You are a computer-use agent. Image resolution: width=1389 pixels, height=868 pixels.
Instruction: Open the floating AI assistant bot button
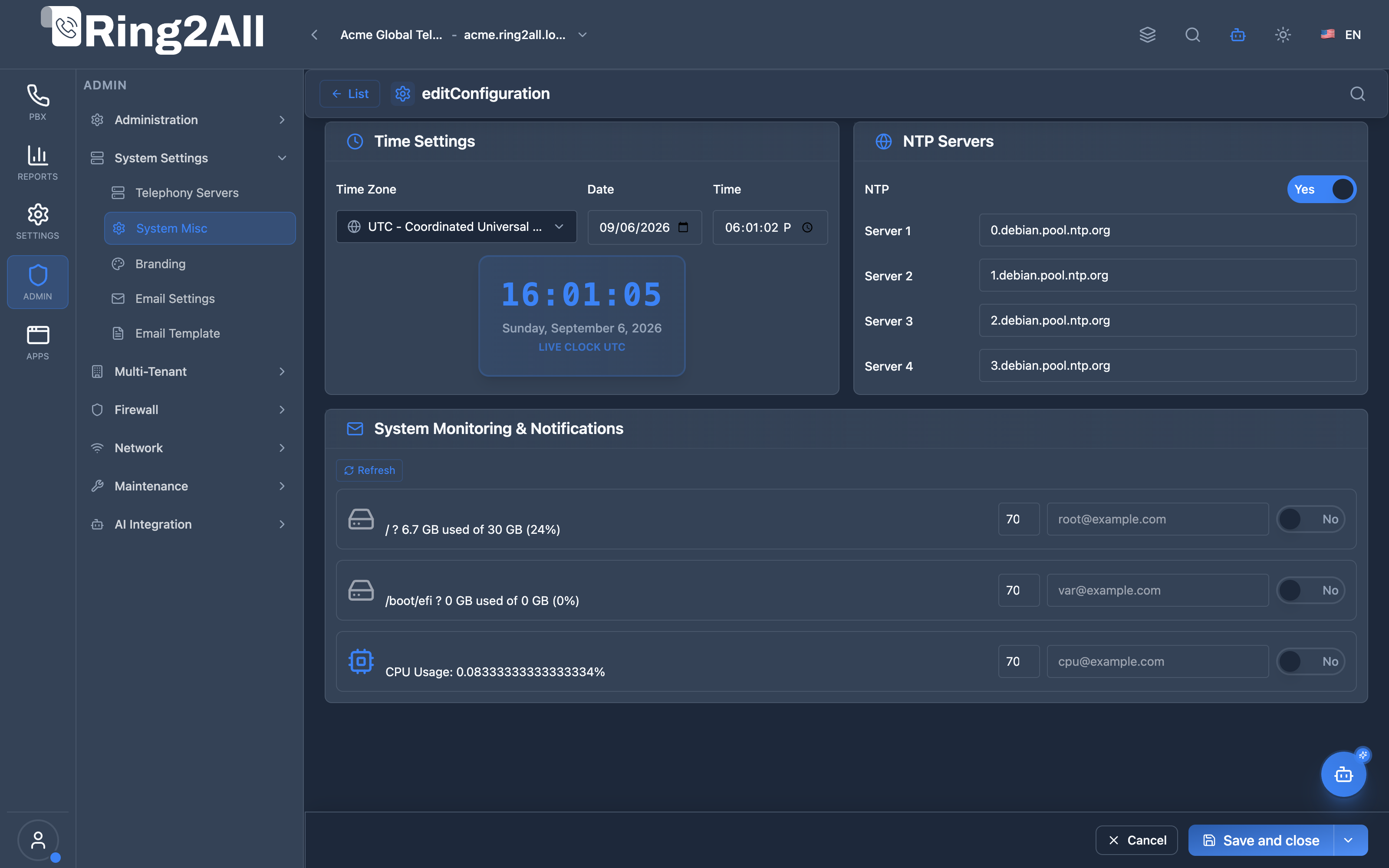pos(1344,774)
